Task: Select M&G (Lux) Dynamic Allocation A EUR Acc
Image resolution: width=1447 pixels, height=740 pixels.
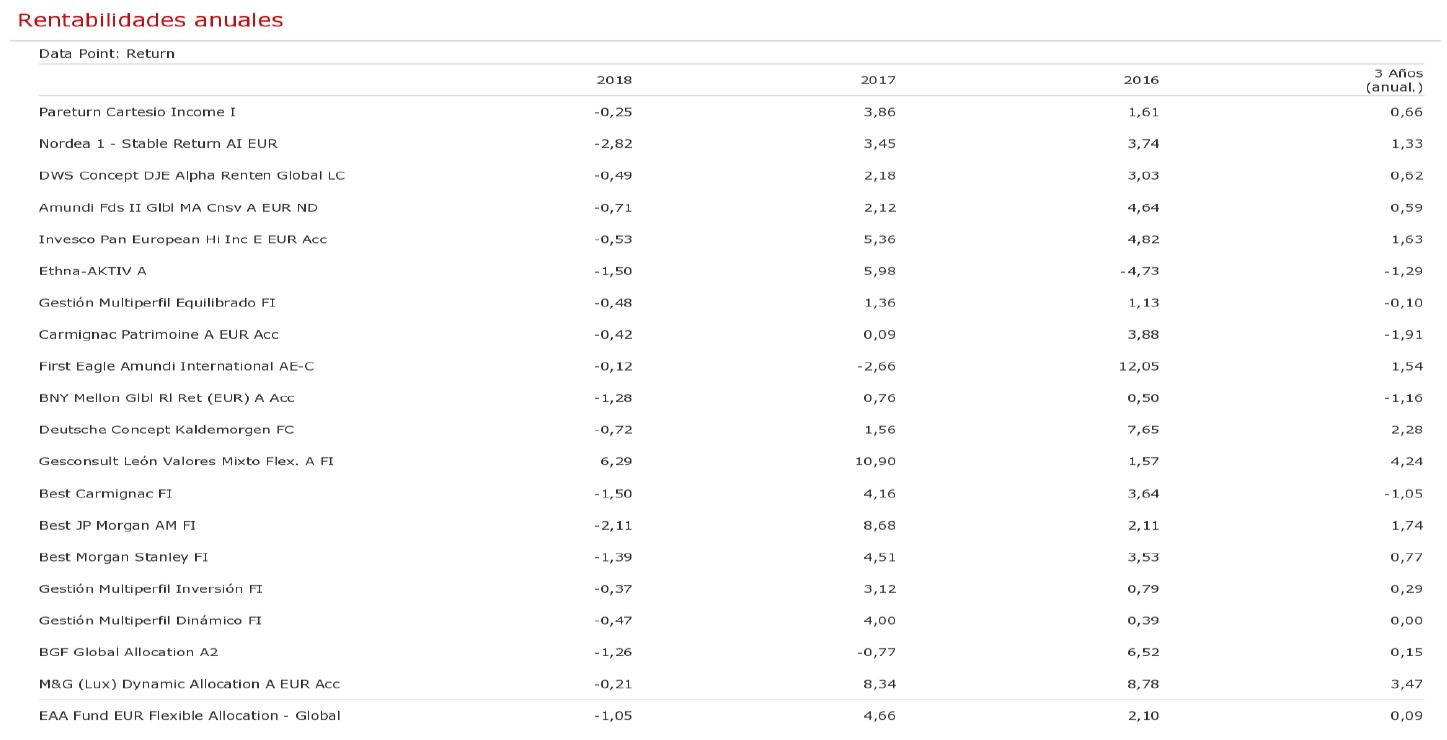Action: point(189,684)
